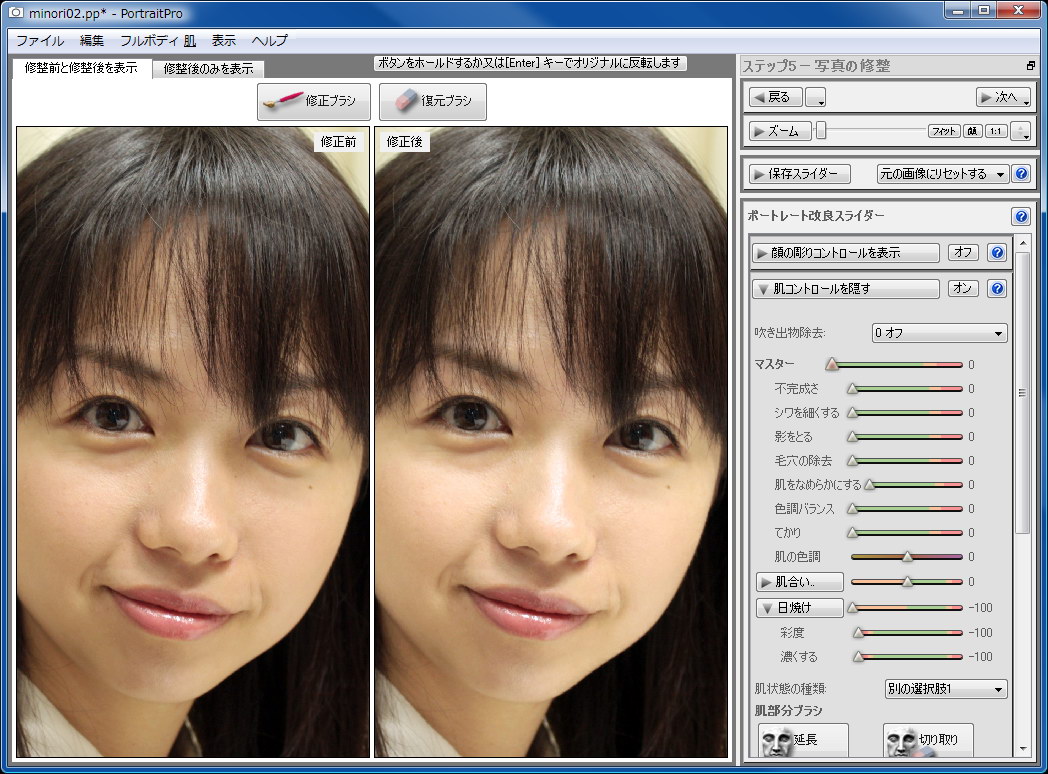The image size is (1048, 774).
Task: Select the 復元ブラシ restore brush tool
Action: click(x=432, y=101)
